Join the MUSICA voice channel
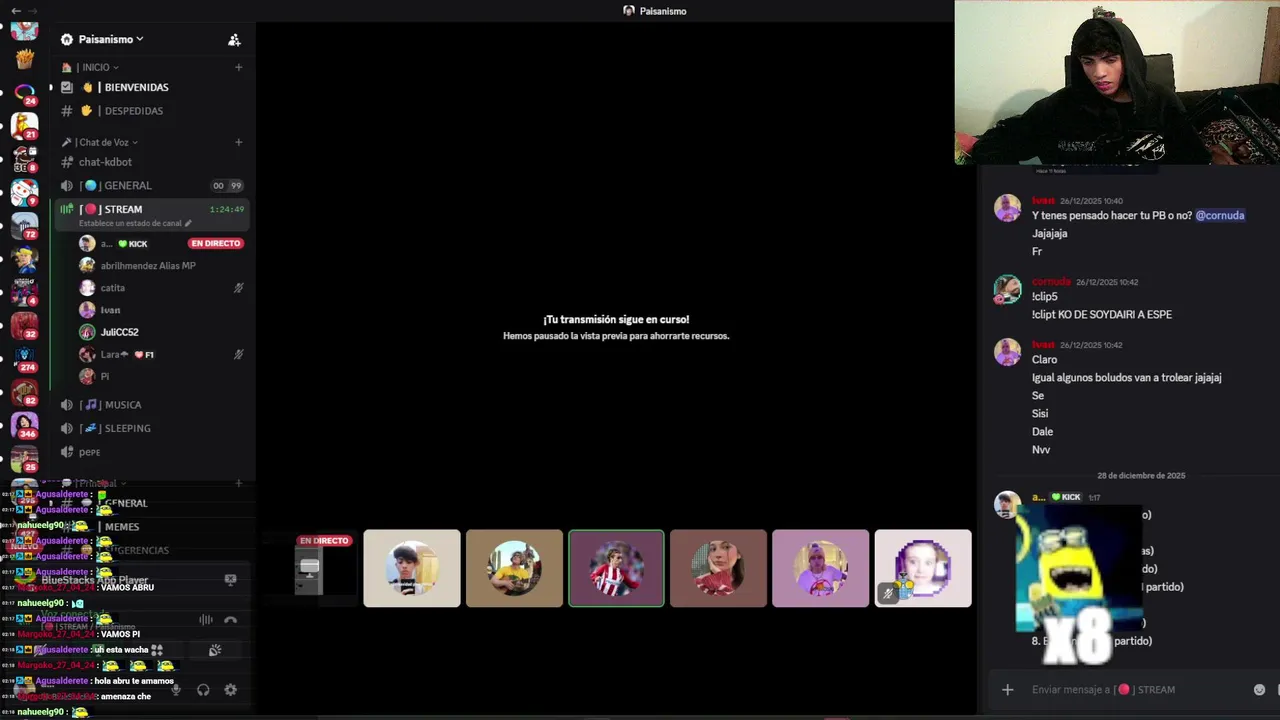Image resolution: width=1280 pixels, height=720 pixels. (150, 405)
